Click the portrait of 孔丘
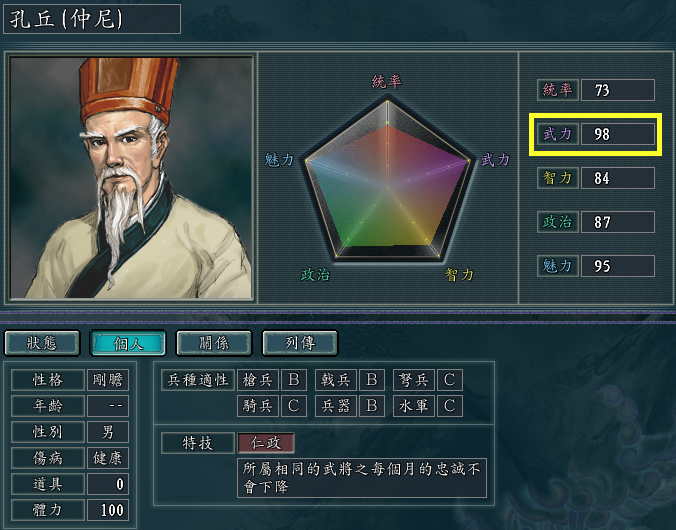The height and width of the screenshot is (530, 676). pyautogui.click(x=131, y=177)
